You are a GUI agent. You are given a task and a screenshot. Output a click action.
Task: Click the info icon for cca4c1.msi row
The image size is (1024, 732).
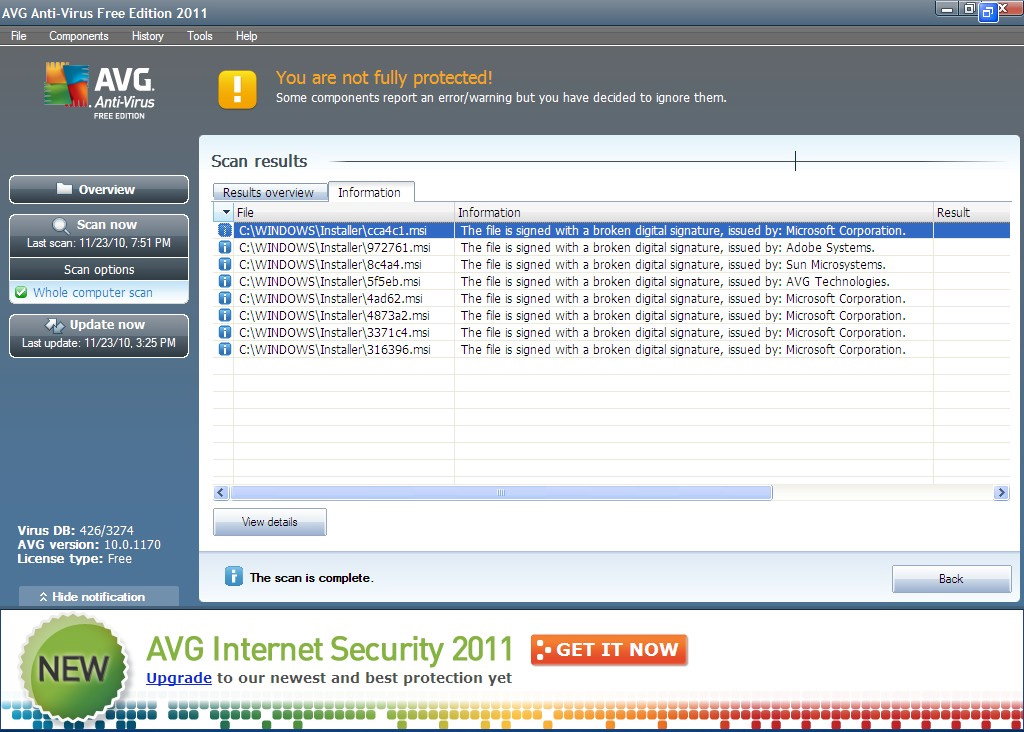click(225, 231)
